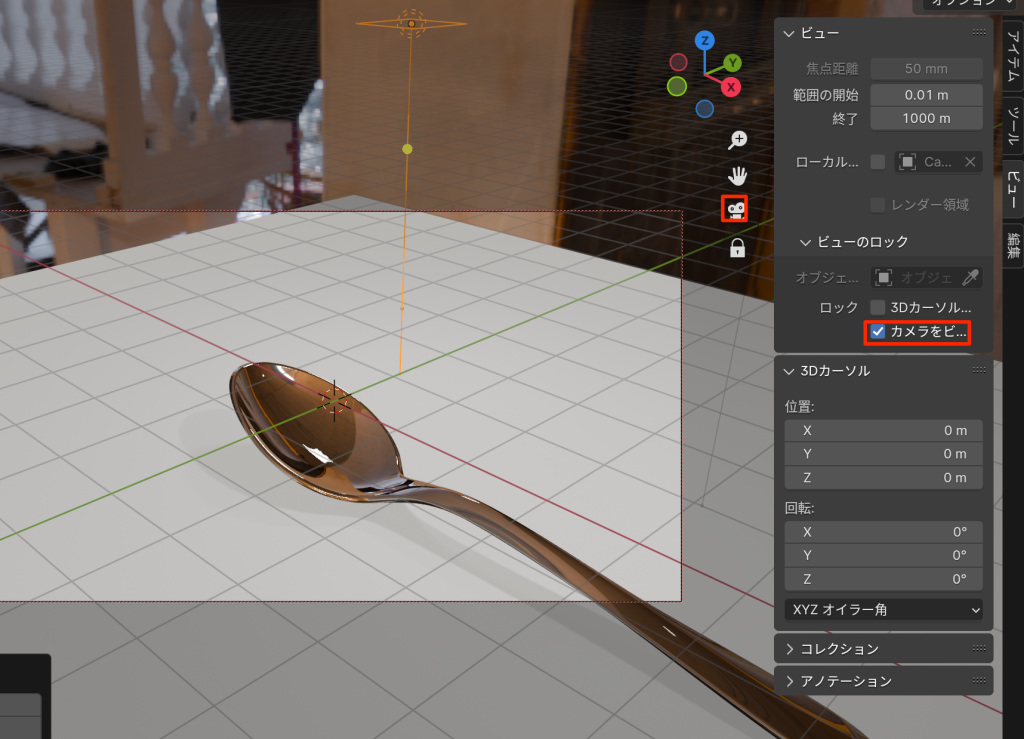Click the padlock icon below the camera icon

point(738,248)
